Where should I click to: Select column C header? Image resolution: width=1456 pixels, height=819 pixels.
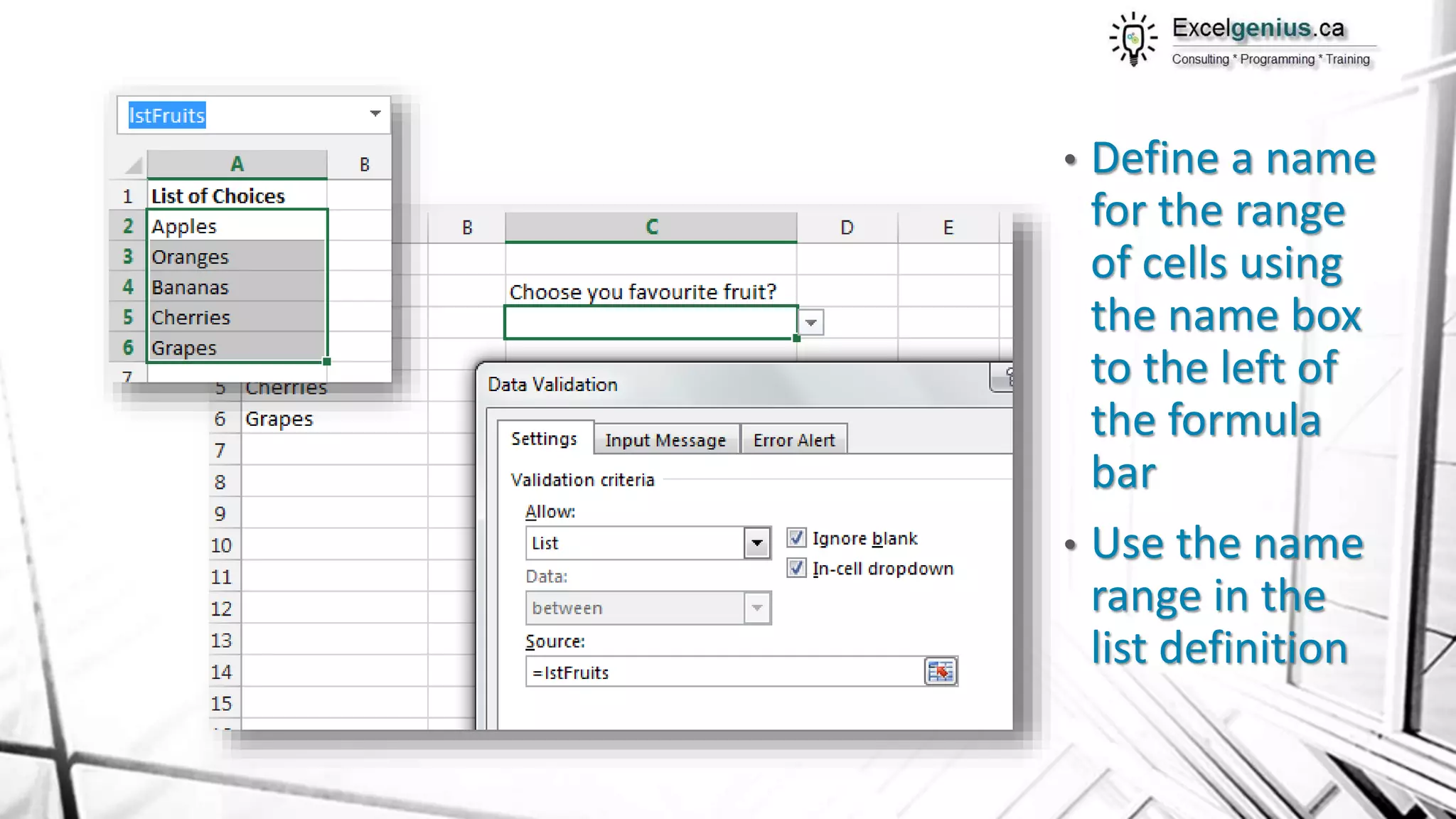click(x=651, y=227)
